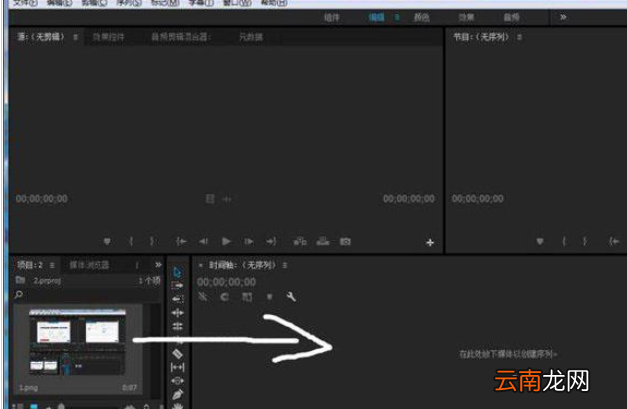Select the Razor tool
This screenshot has height=409, width=627.
pyautogui.click(x=177, y=354)
